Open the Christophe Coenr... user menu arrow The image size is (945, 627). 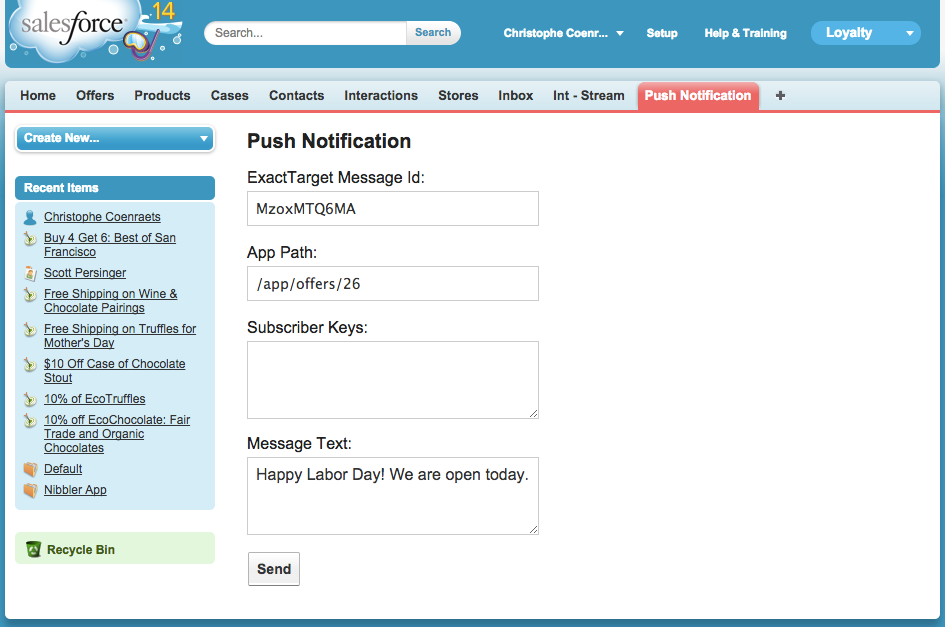(x=620, y=33)
